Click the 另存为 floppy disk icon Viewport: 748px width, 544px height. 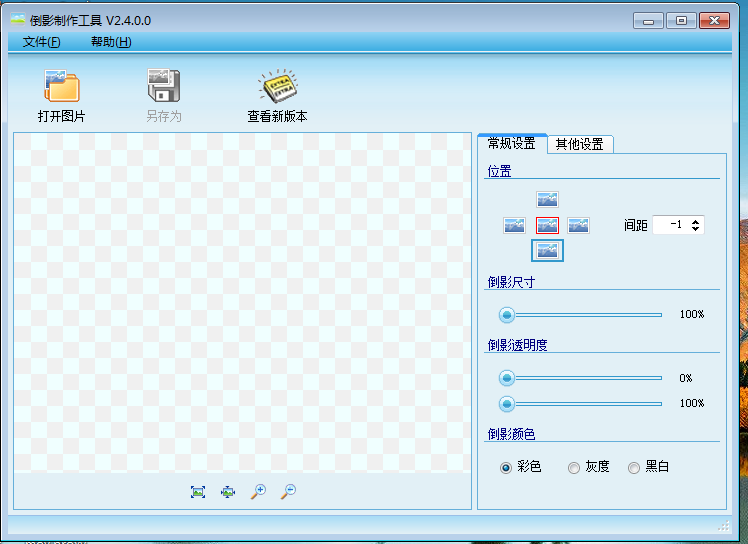click(x=163, y=87)
